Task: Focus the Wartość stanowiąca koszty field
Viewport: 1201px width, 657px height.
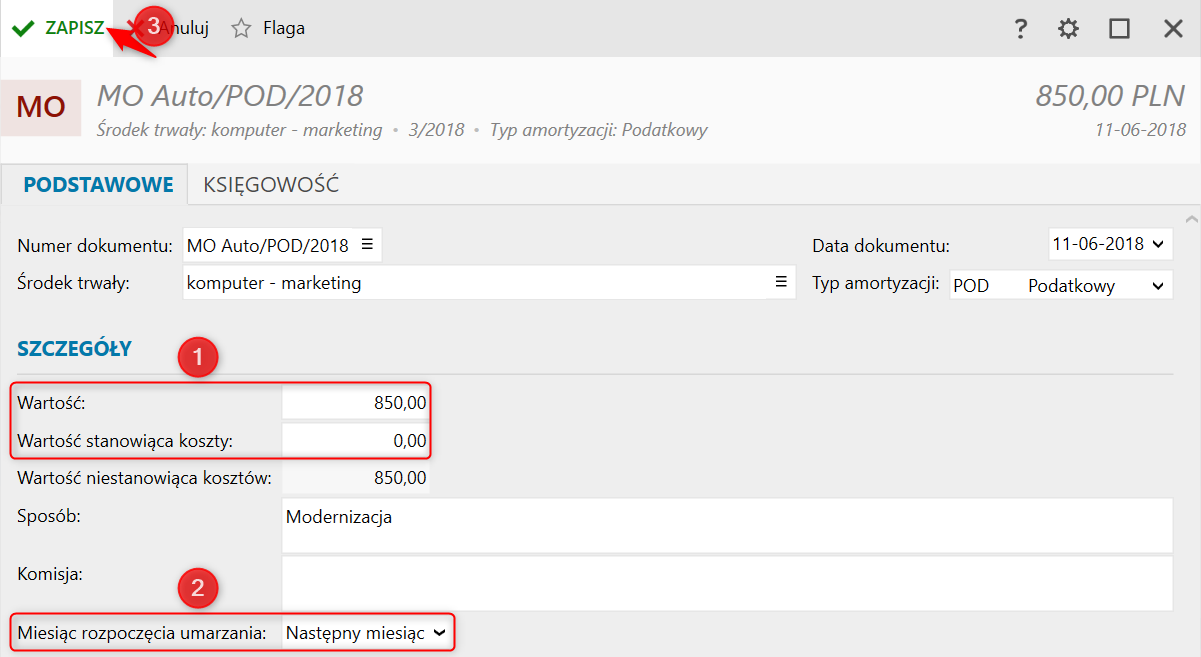Action: pyautogui.click(x=356, y=440)
